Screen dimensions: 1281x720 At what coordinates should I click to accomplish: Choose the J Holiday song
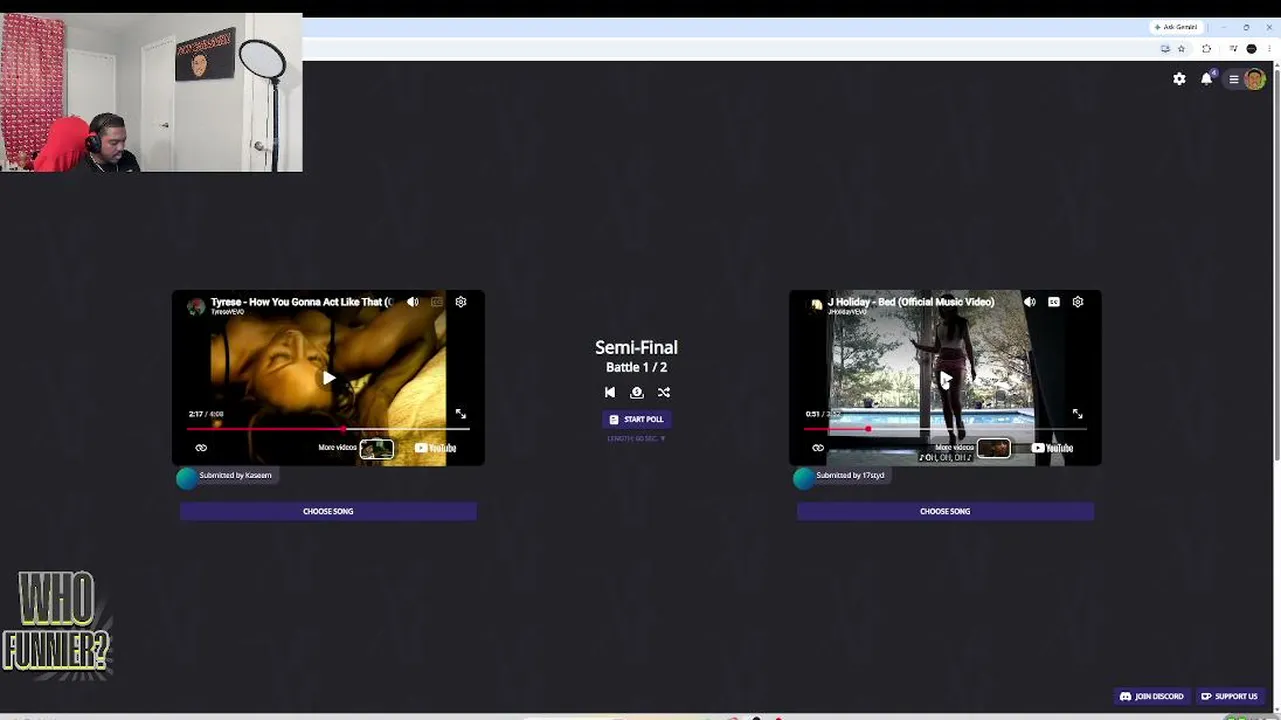click(945, 511)
